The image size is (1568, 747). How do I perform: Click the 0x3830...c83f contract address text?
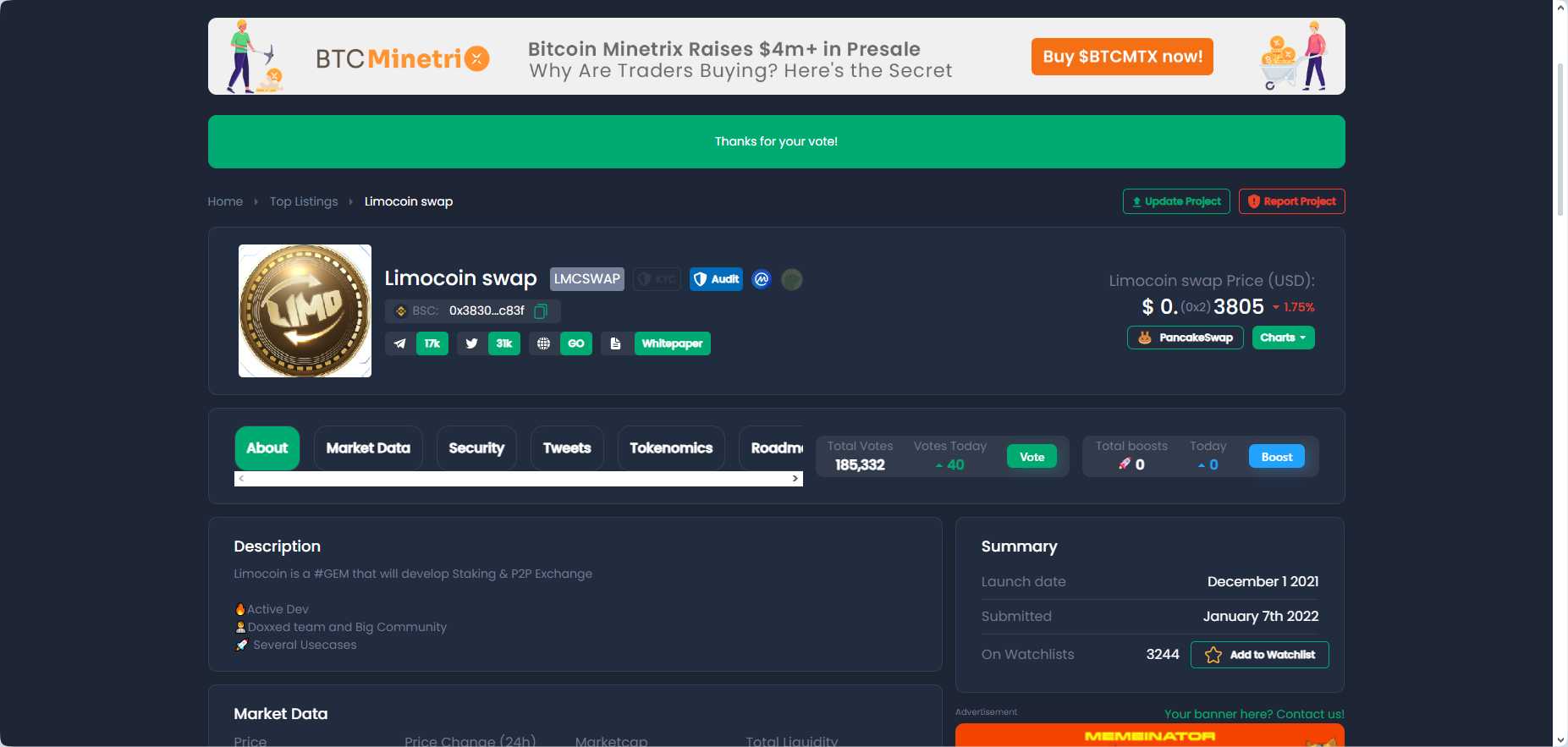pyautogui.click(x=487, y=311)
